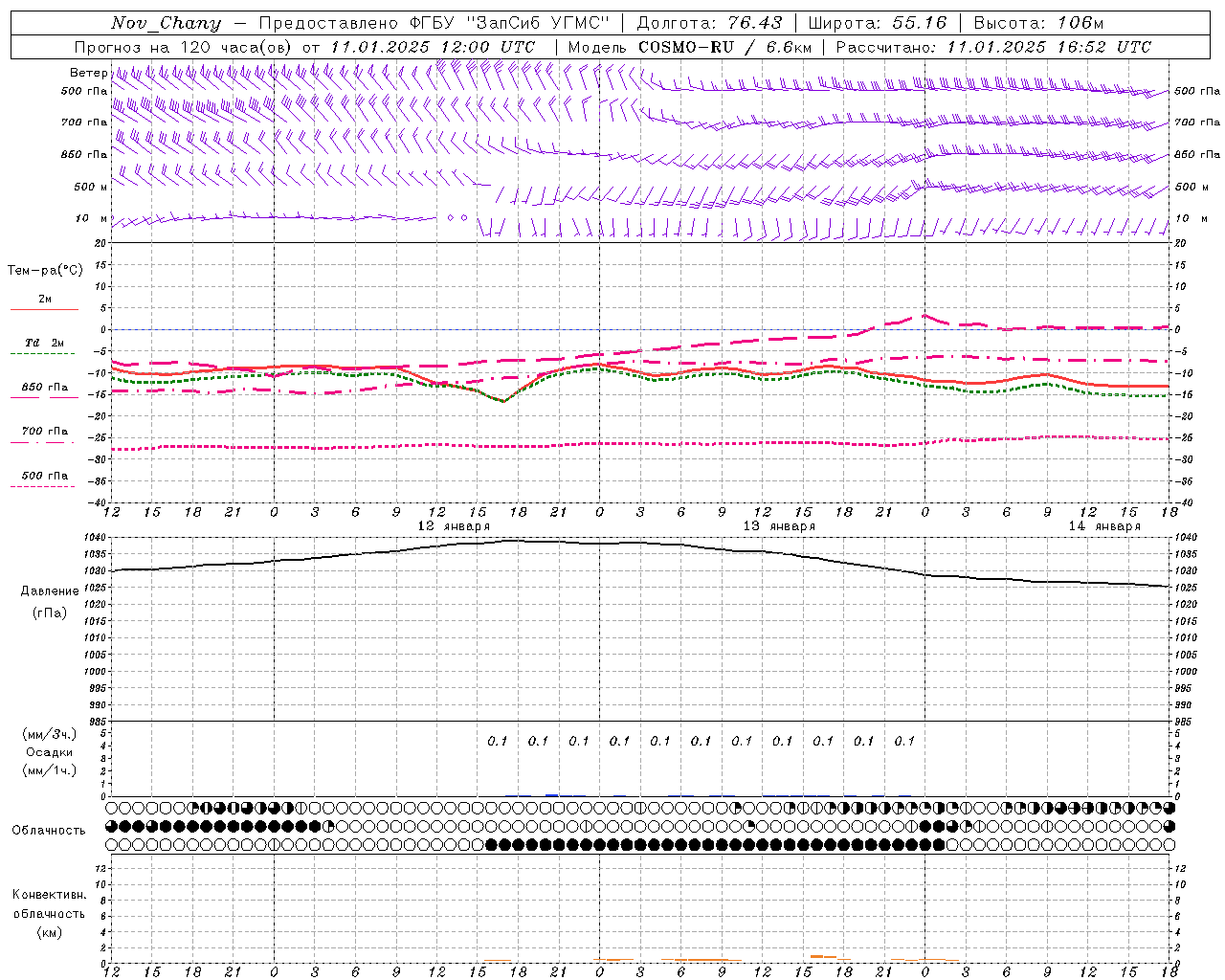Click the 'Конвективн.' convective cloud label
This screenshot has width=1225, height=980.
49,895
